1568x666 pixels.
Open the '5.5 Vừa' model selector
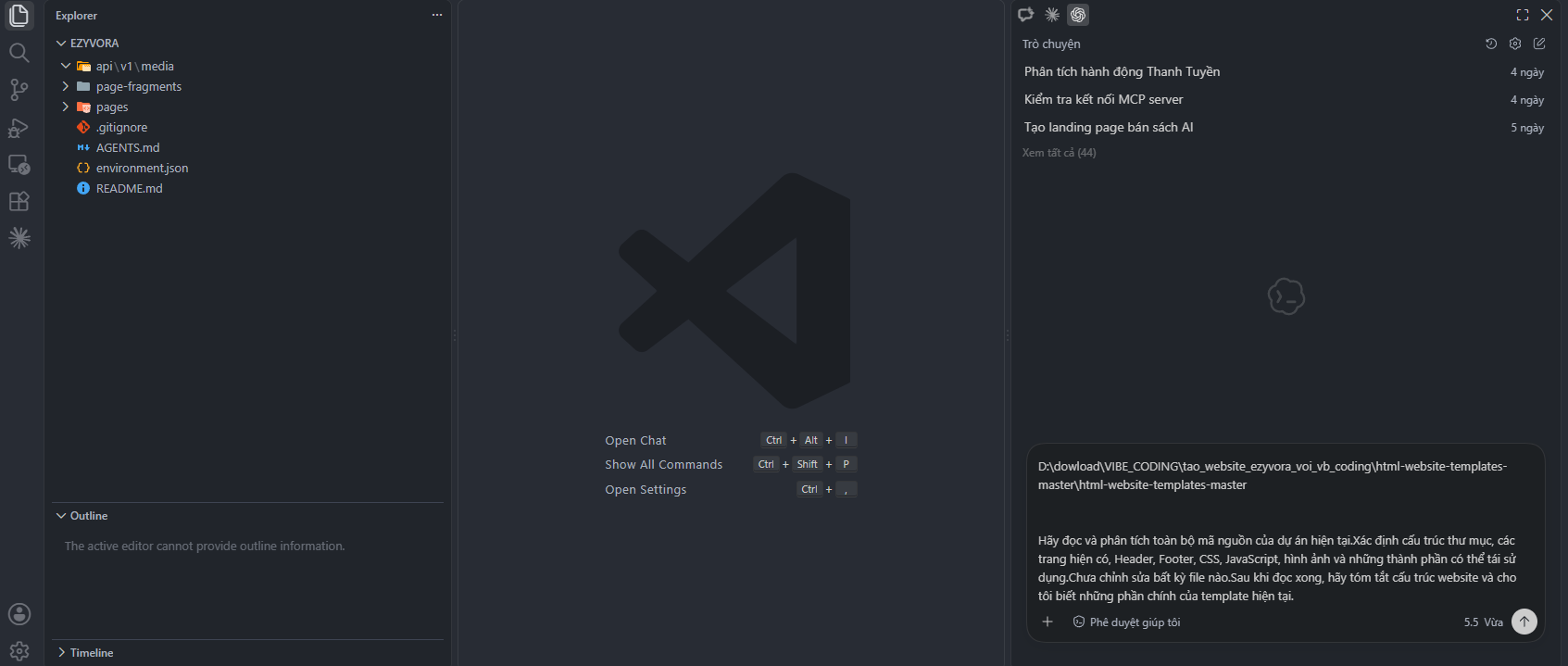point(1483,622)
